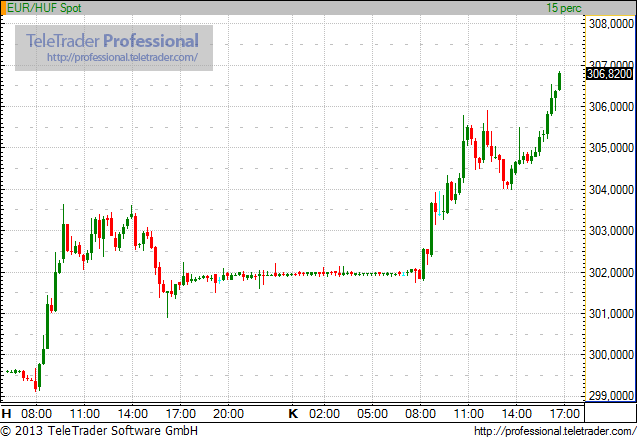Click the 05:00 time axis label
The width and height of the screenshot is (637, 440).
(372, 414)
